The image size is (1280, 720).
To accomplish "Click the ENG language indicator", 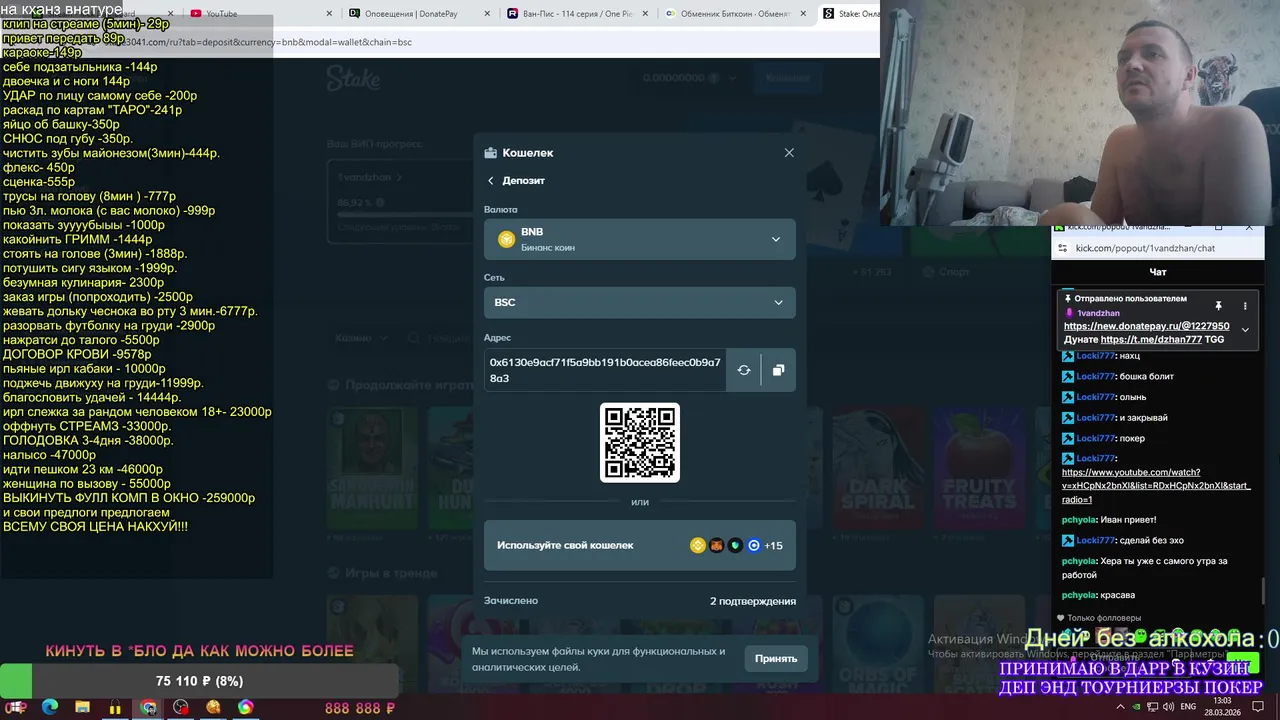I will [1188, 707].
